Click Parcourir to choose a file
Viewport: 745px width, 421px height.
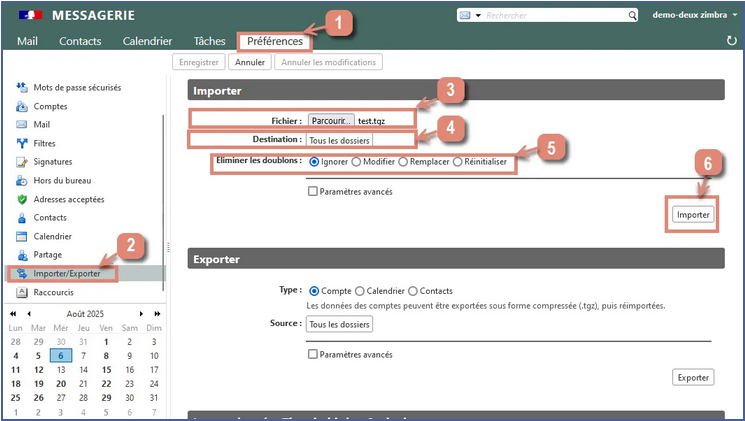click(x=330, y=120)
